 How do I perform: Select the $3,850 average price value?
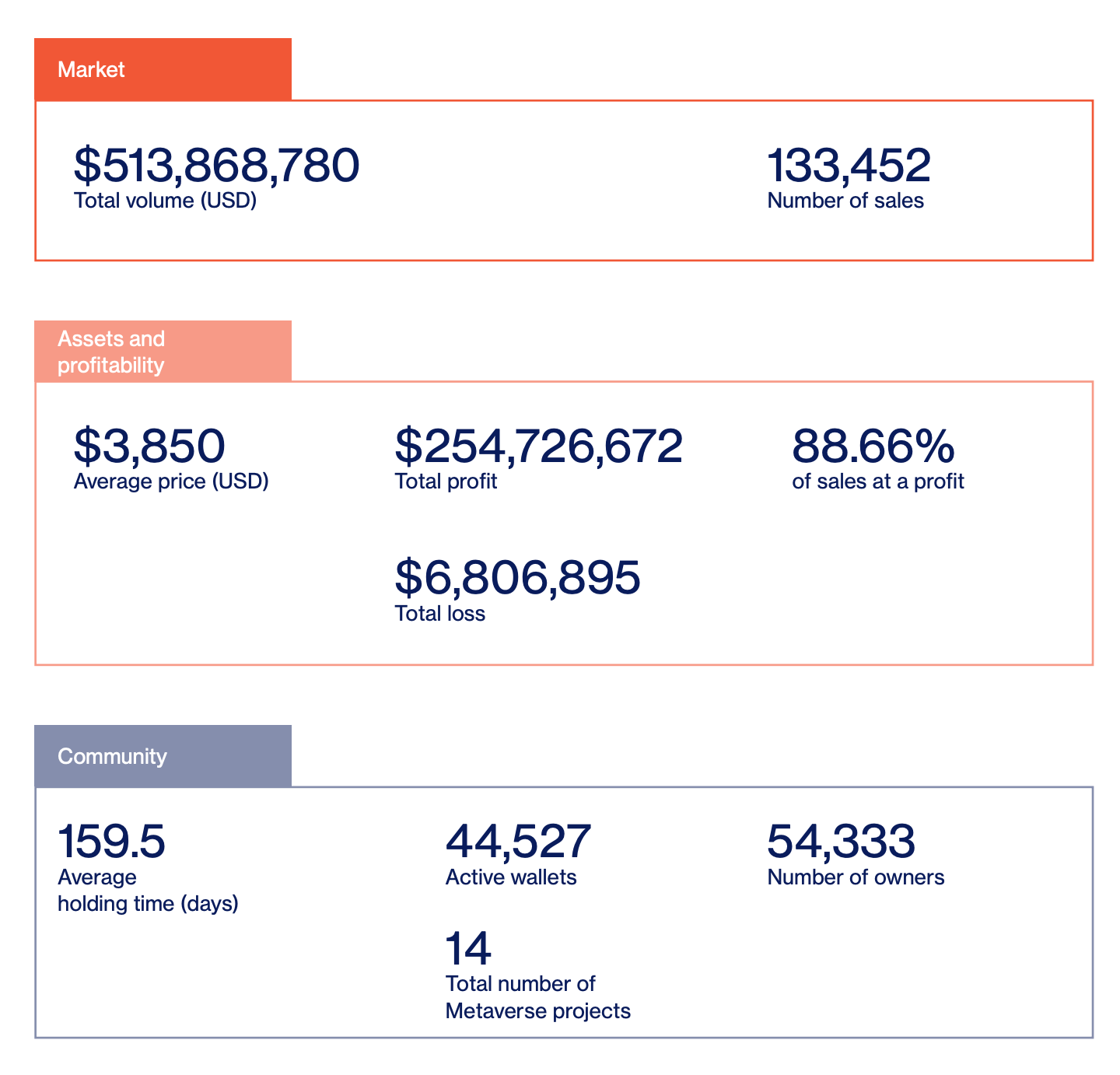click(149, 446)
